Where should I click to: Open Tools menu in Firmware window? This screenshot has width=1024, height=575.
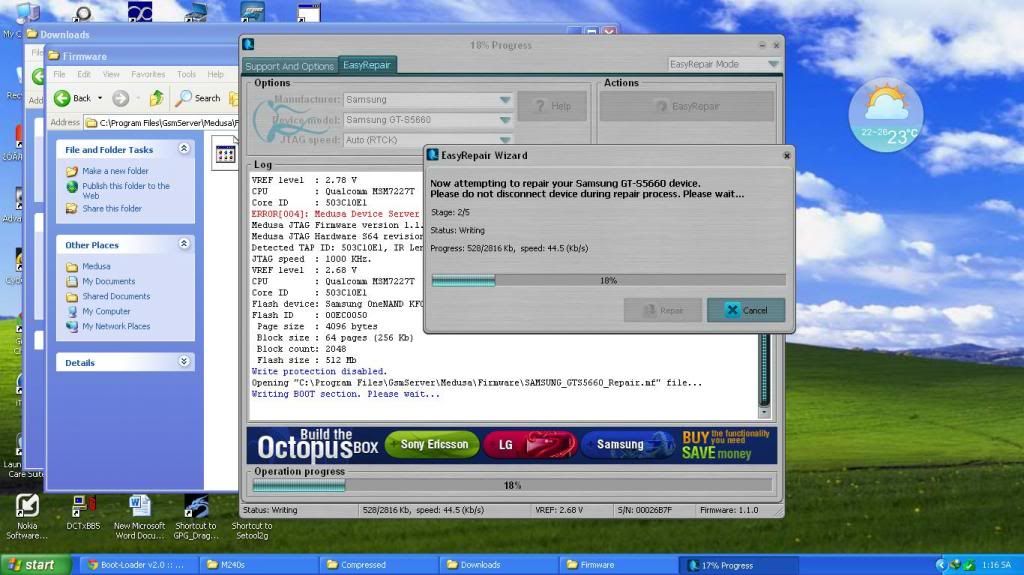[186, 74]
